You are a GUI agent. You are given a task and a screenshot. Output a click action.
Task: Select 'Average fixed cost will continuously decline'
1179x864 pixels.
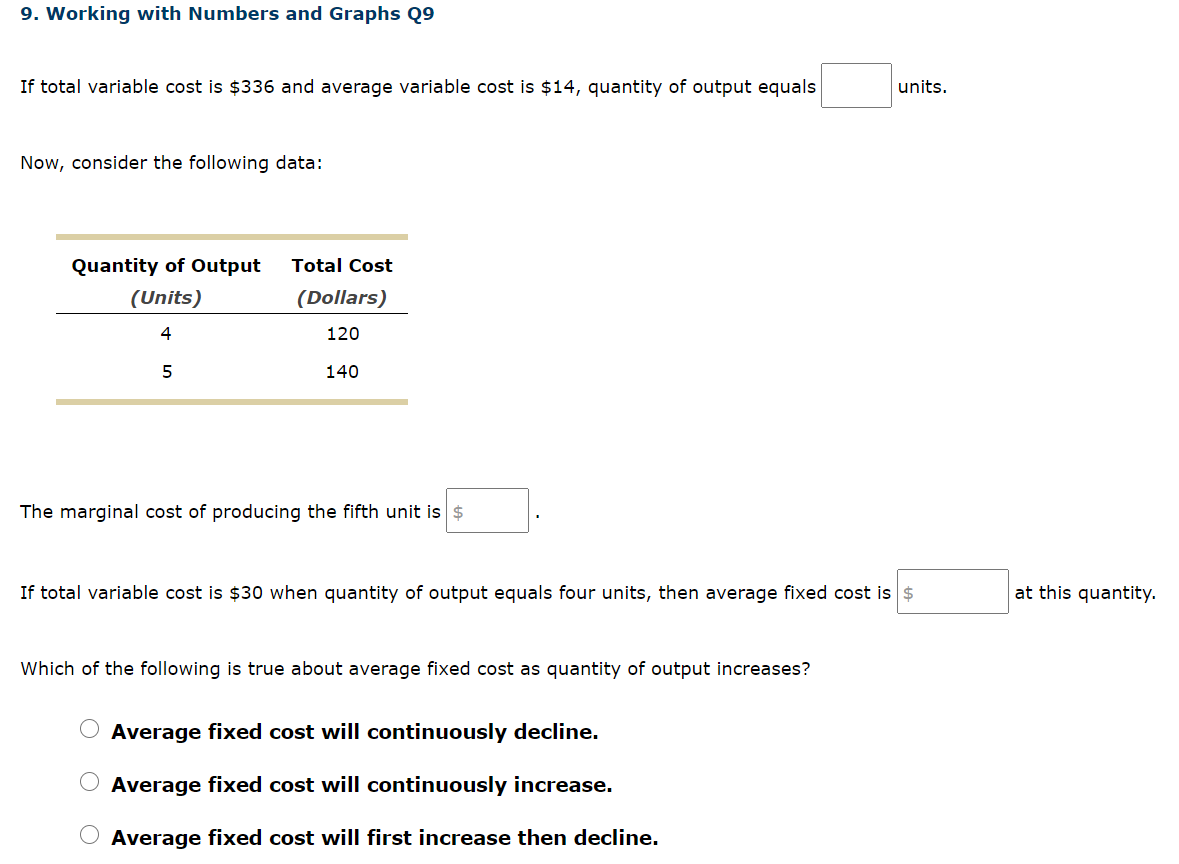coord(89,729)
